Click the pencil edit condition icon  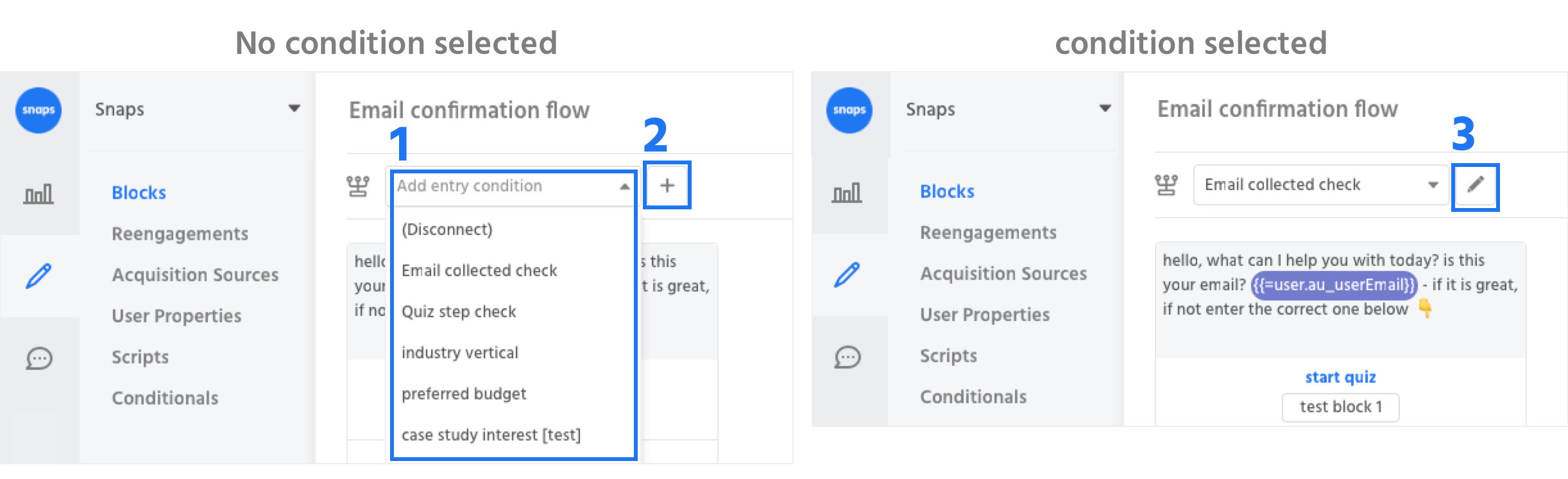coord(1476,186)
